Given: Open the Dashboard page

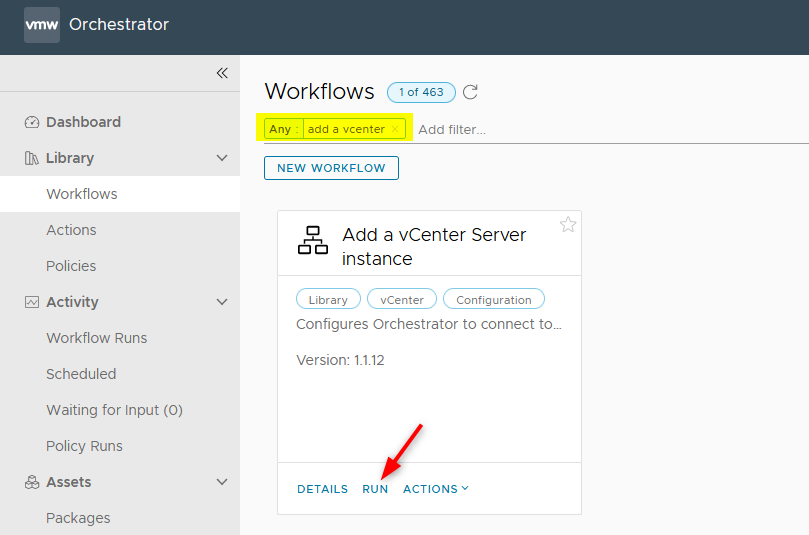Looking at the screenshot, I should (x=84, y=122).
